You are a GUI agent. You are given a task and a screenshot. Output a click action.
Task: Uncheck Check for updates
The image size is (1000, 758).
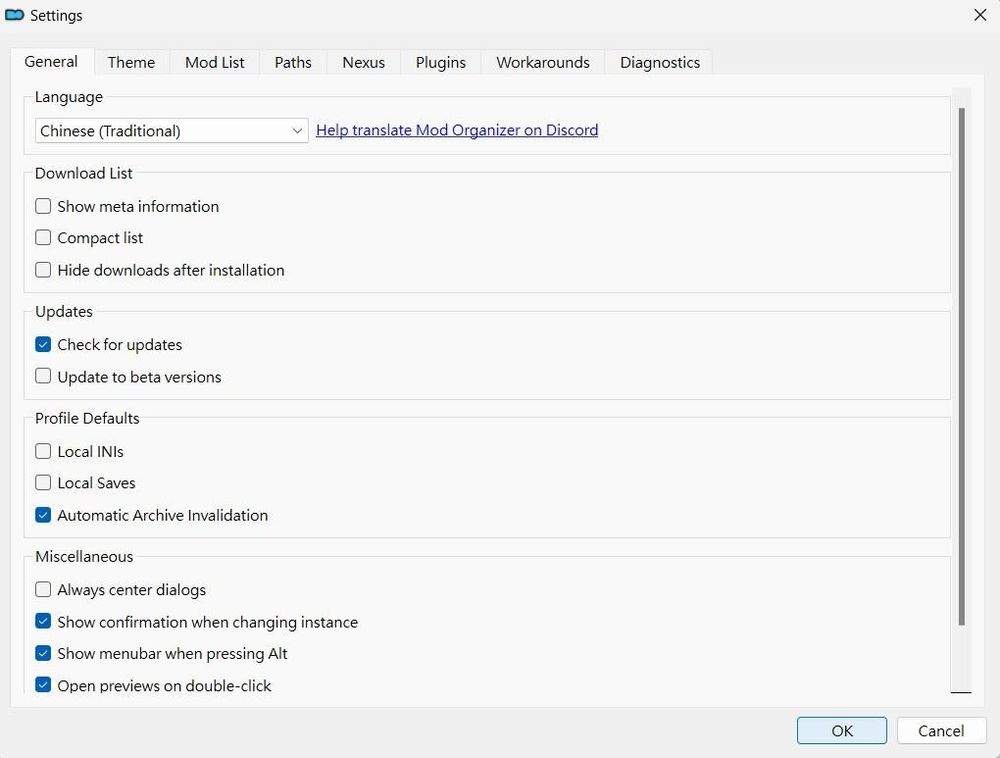tap(43, 345)
